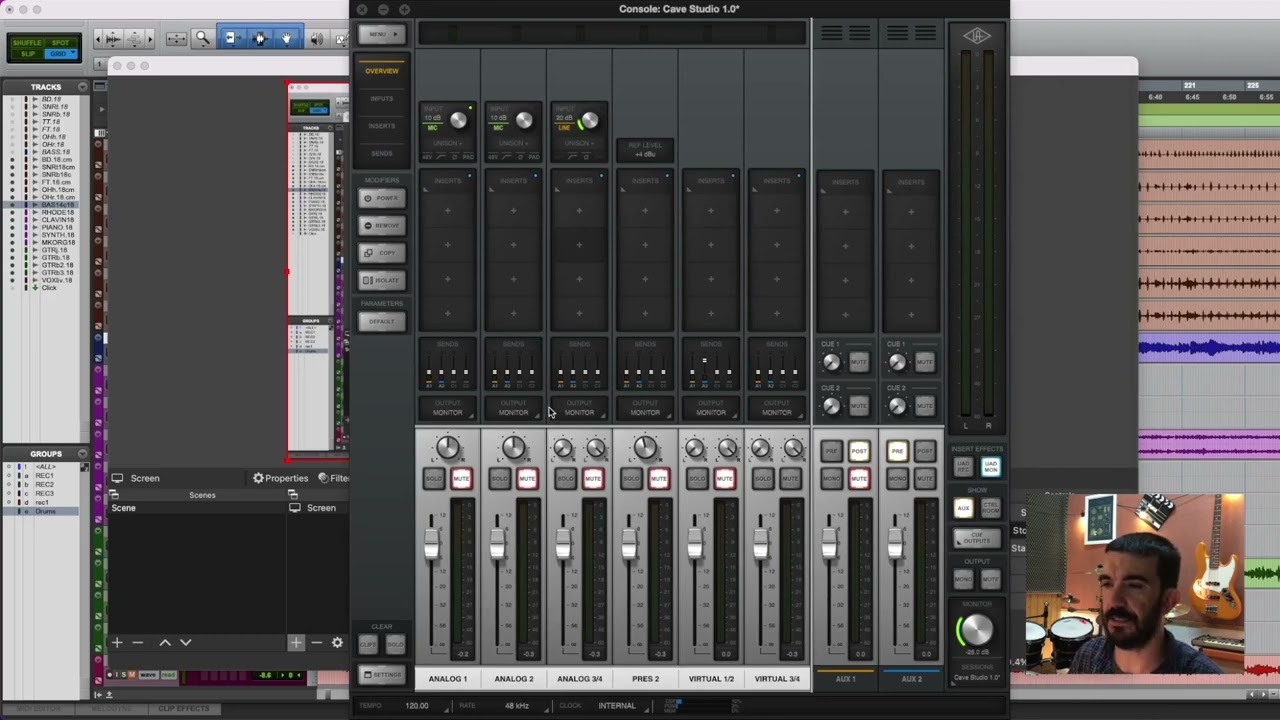
Task: Add a scene with plus icon
Action: pyautogui.click(x=117, y=643)
